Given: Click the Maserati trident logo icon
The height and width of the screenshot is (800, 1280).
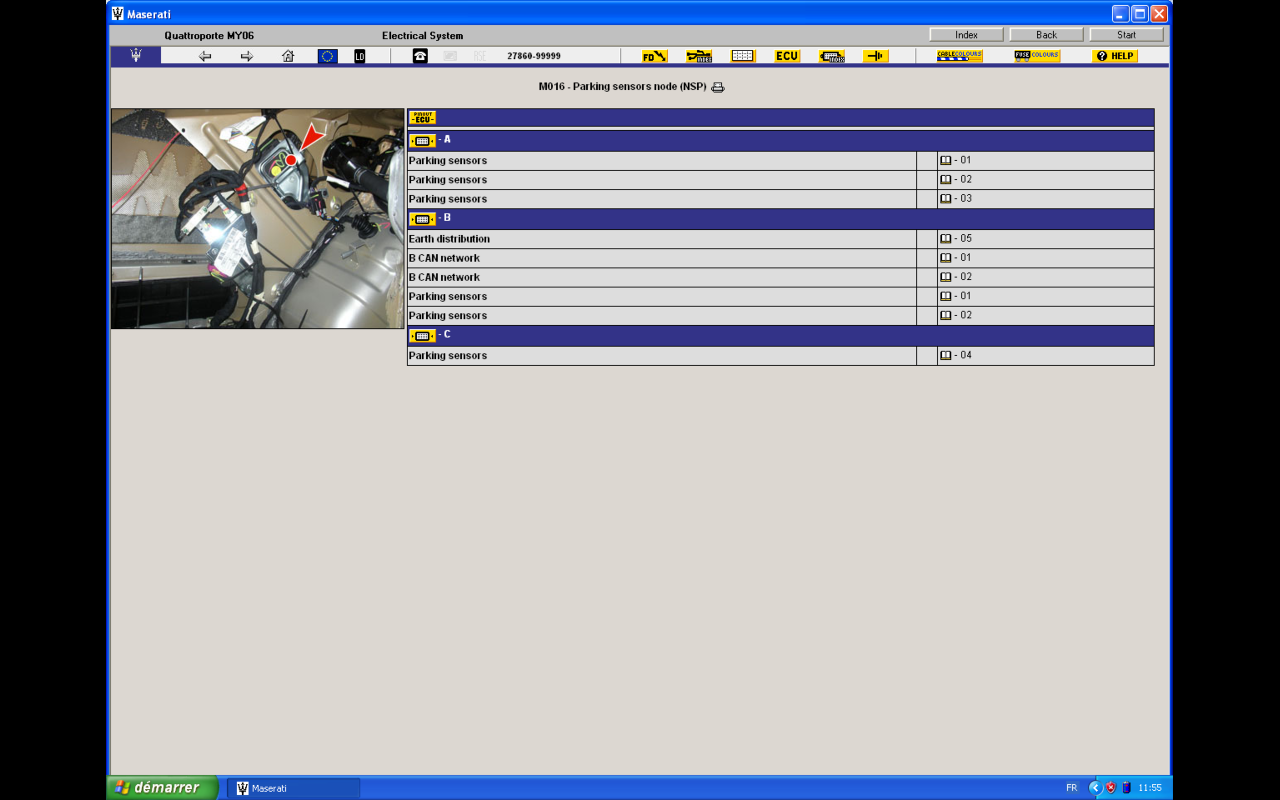Looking at the screenshot, I should point(136,56).
